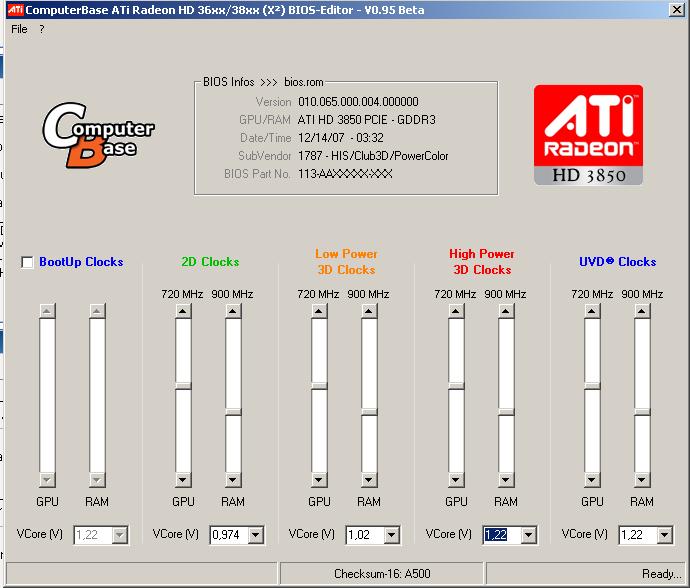Click the 2D Clocks GPU slider thumb
This screenshot has width=690, height=588.
[x=183, y=386]
